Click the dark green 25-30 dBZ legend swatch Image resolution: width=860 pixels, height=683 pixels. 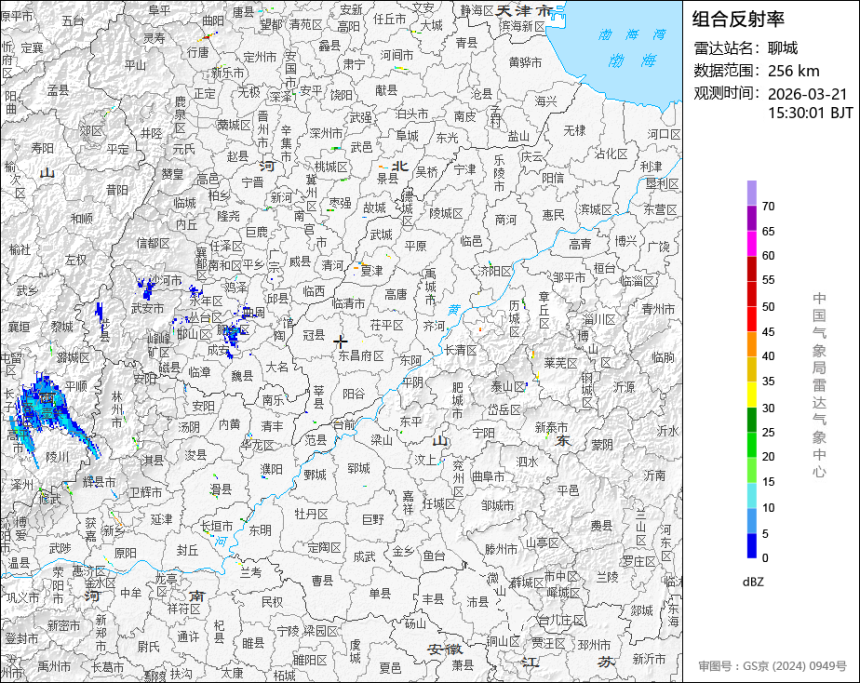pos(751,420)
